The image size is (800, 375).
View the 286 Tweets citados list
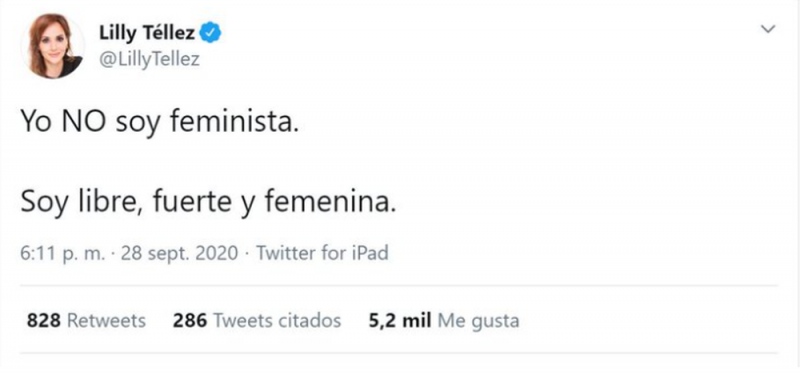[257, 321]
